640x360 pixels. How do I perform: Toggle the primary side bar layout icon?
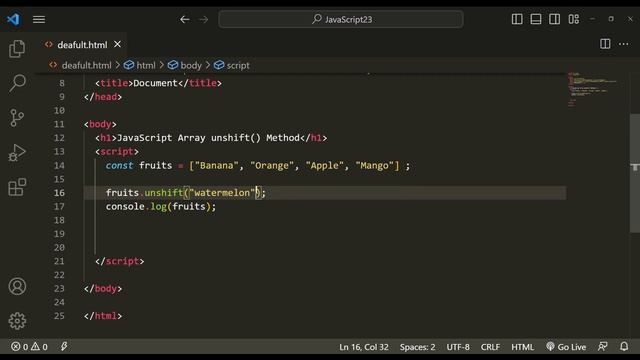(517, 19)
